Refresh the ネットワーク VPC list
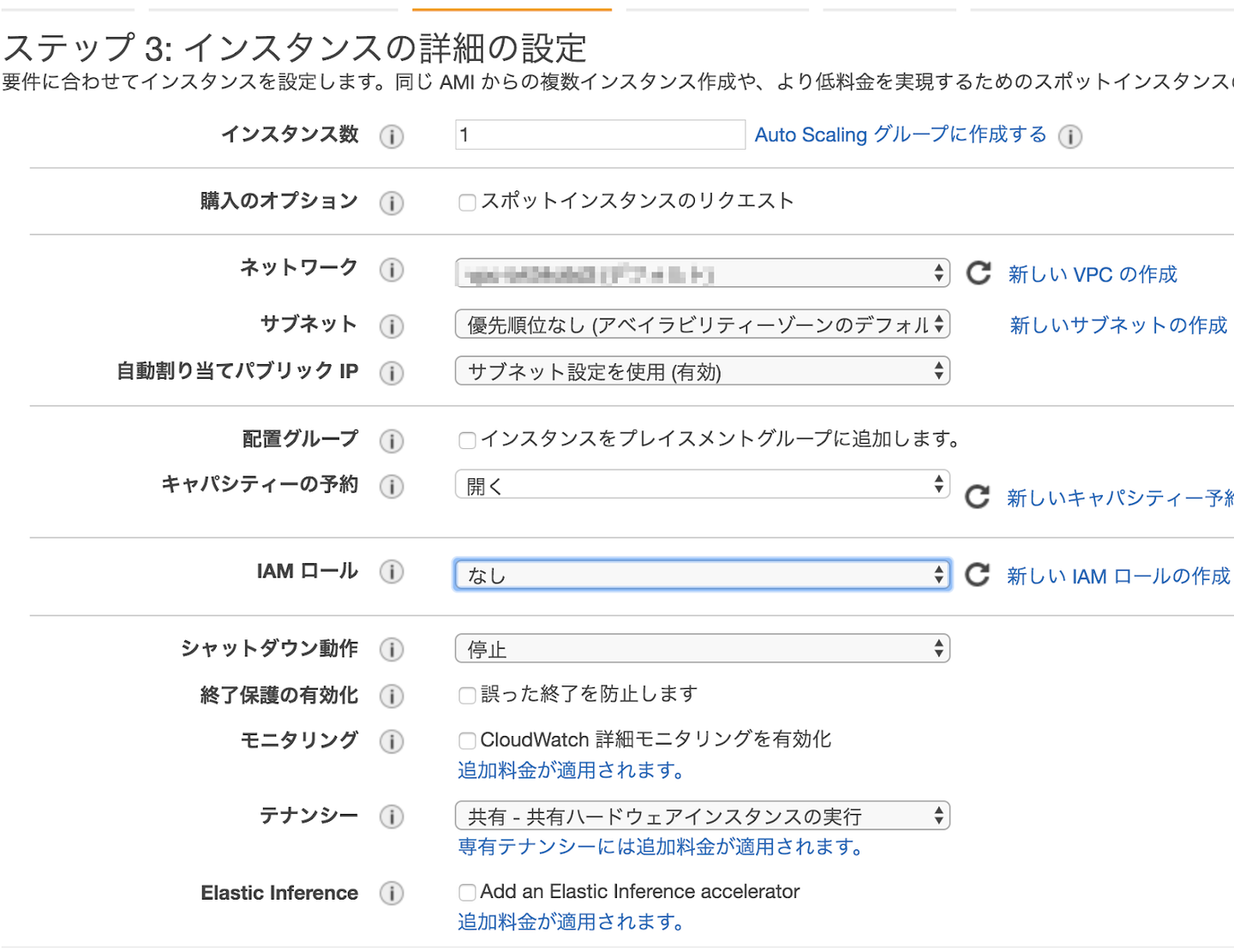The height and width of the screenshot is (952, 1234). pyautogui.click(x=979, y=273)
